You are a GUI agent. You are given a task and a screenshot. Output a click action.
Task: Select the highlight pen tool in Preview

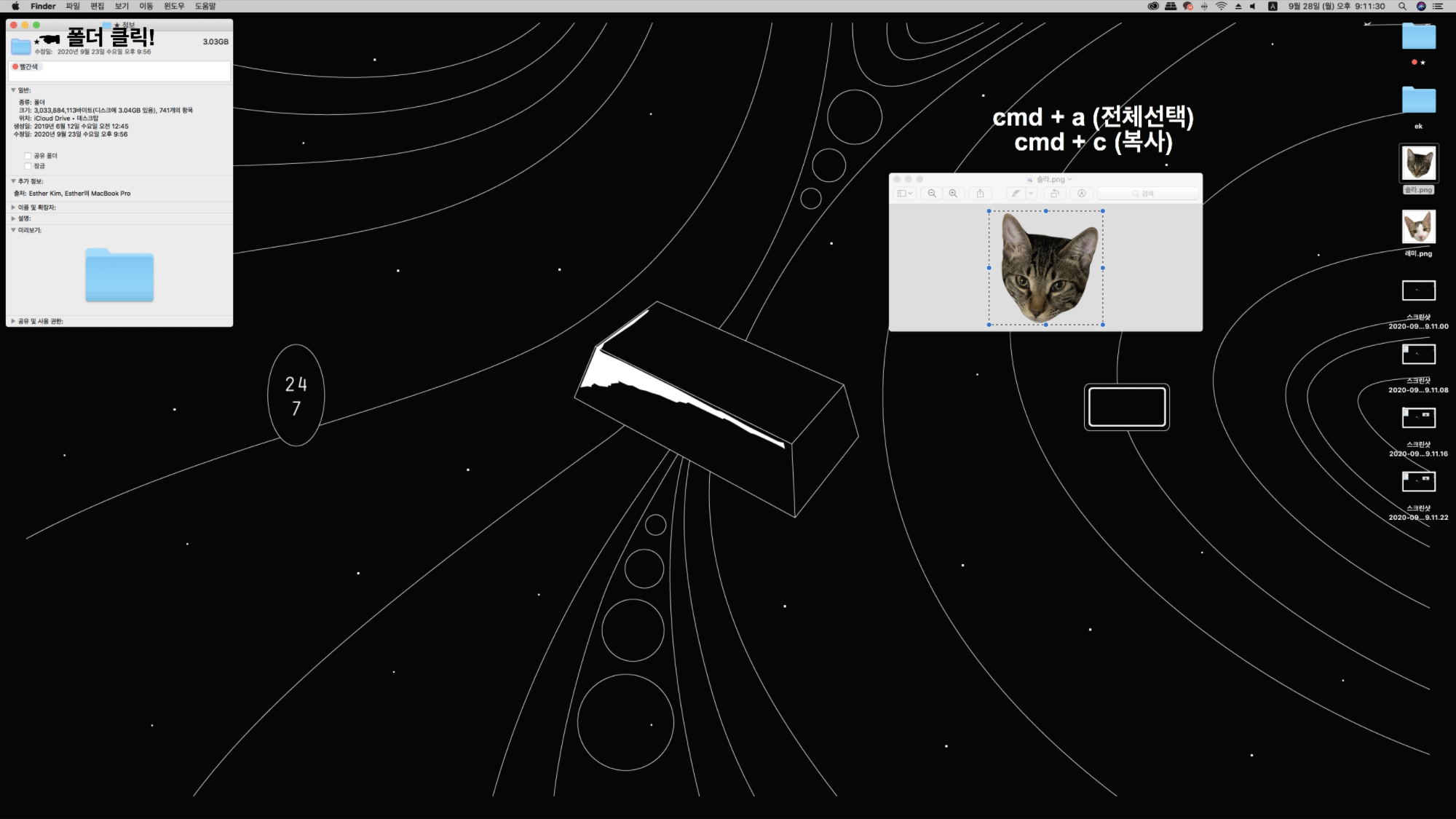coord(1016,194)
